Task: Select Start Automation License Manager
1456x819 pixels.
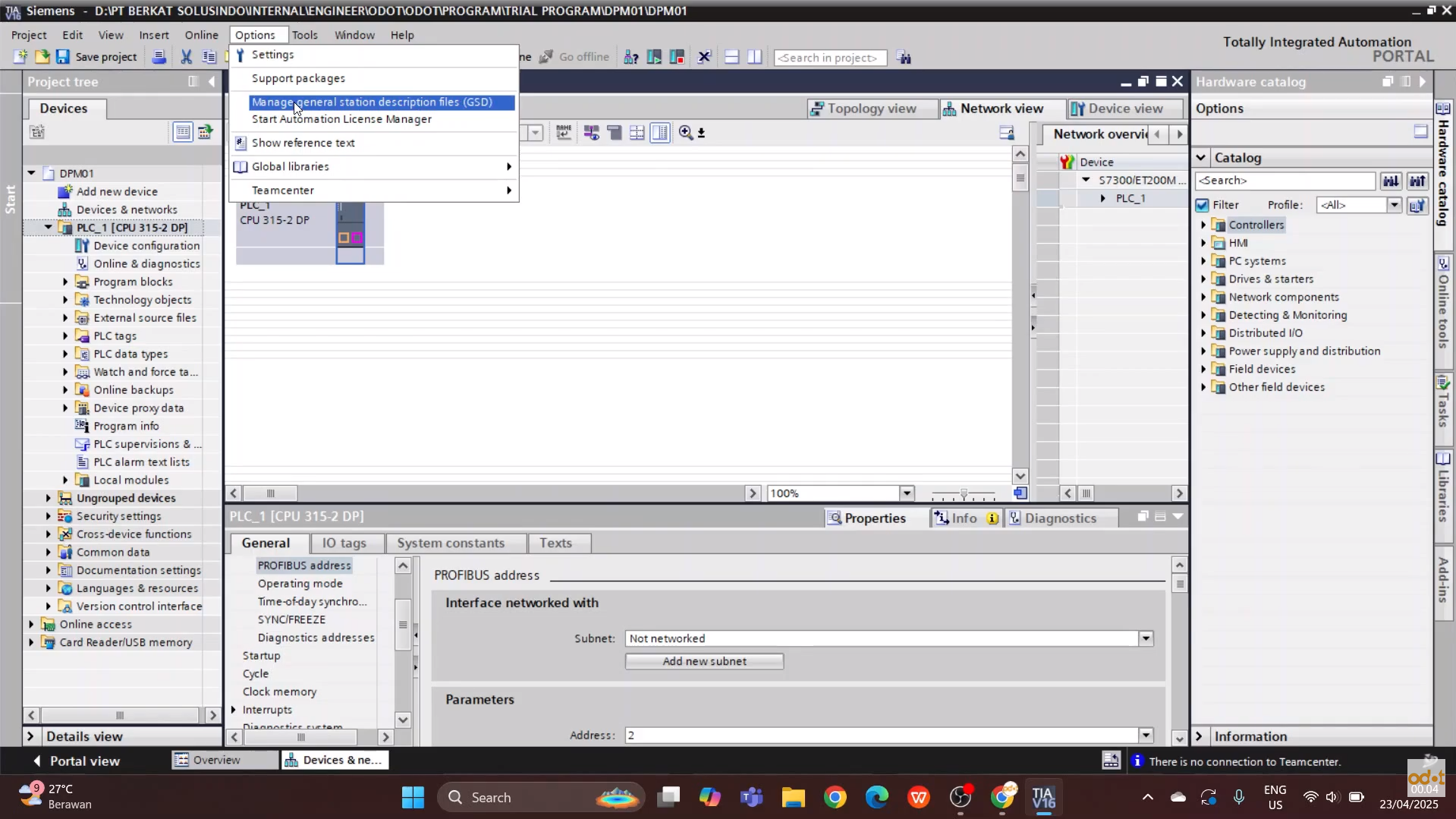Action: [341, 119]
